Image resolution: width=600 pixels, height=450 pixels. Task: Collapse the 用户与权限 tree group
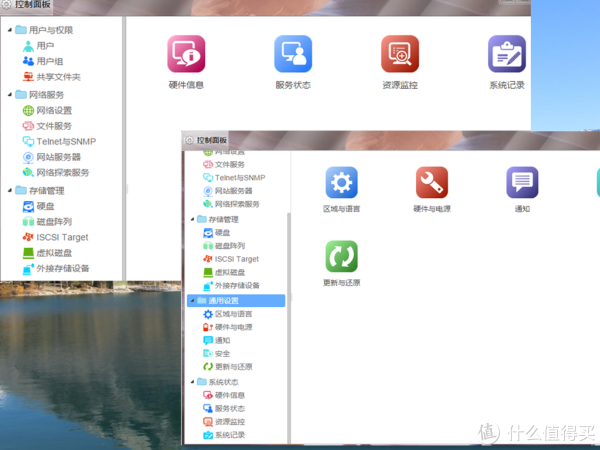[9, 30]
